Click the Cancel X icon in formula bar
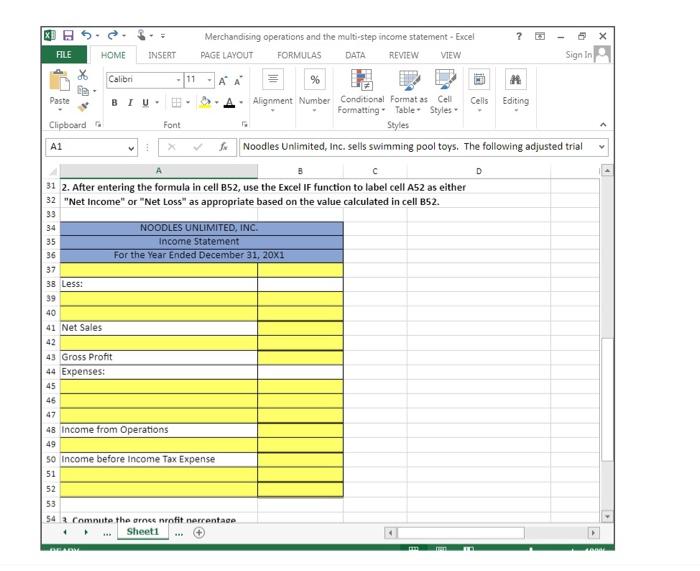Screen dimensions: 700x571 (x=171, y=147)
